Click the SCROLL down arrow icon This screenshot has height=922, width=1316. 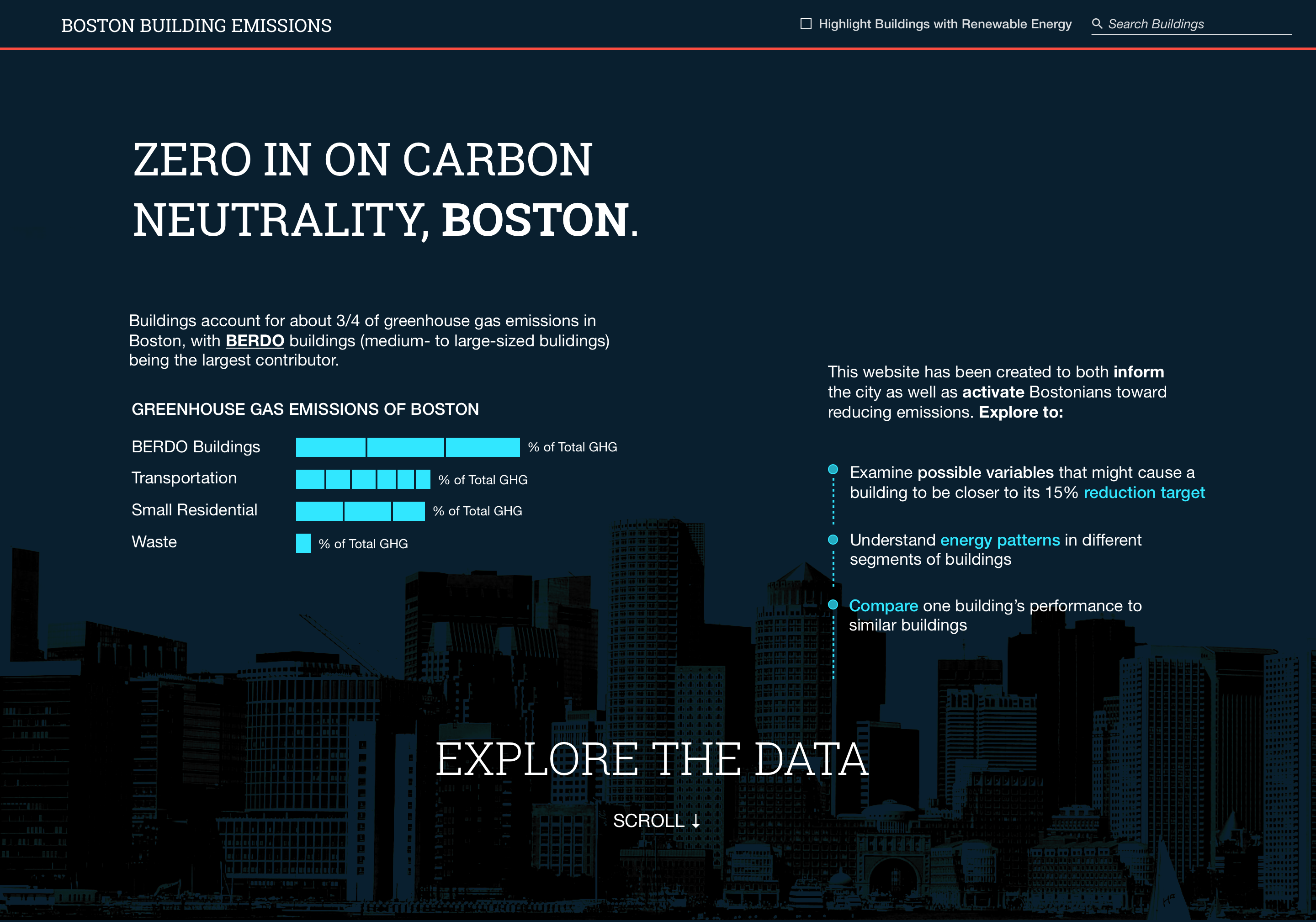(696, 821)
